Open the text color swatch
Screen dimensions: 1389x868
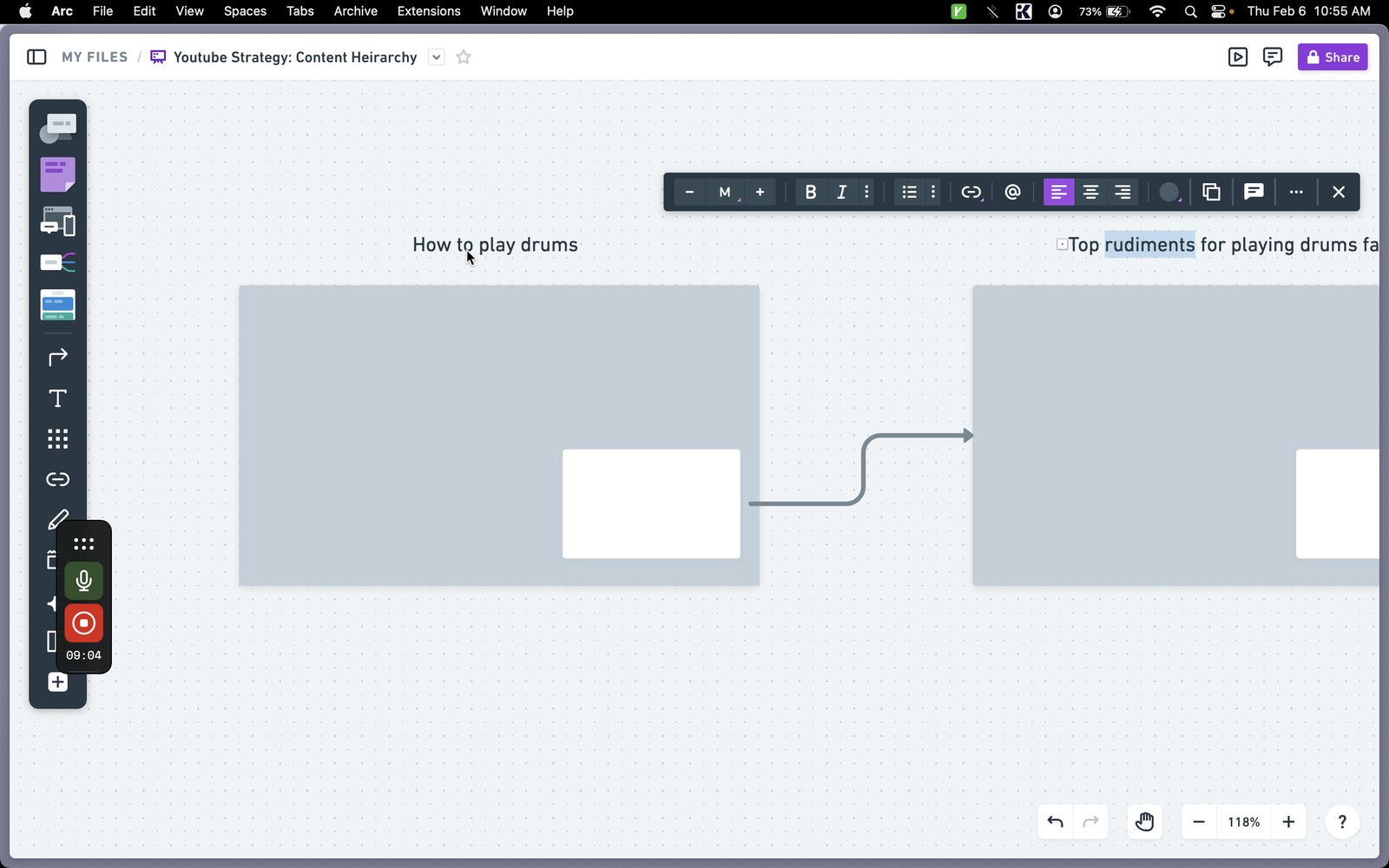click(x=1169, y=192)
